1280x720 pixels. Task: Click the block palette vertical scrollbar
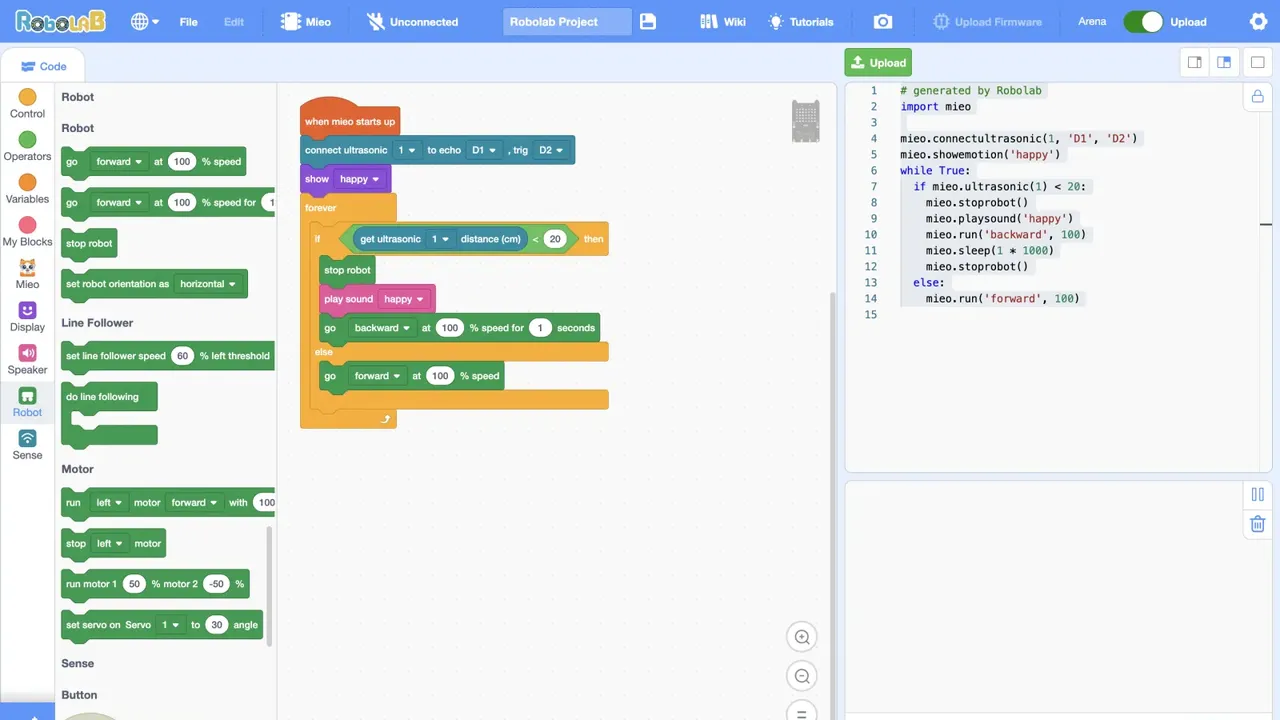pyautogui.click(x=269, y=585)
